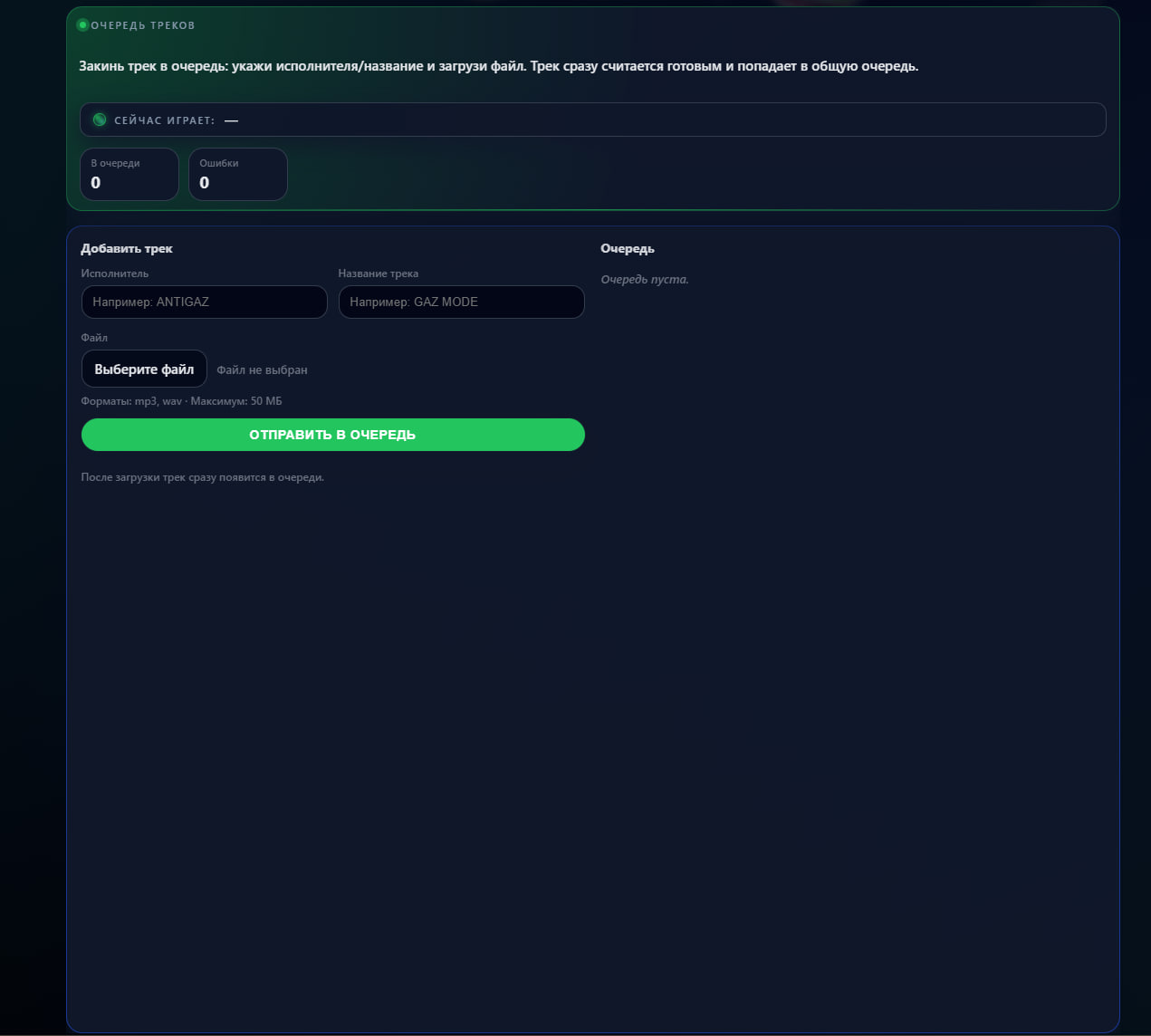Select the В очереди counter card
This screenshot has height=1036, width=1151.
[x=129, y=174]
